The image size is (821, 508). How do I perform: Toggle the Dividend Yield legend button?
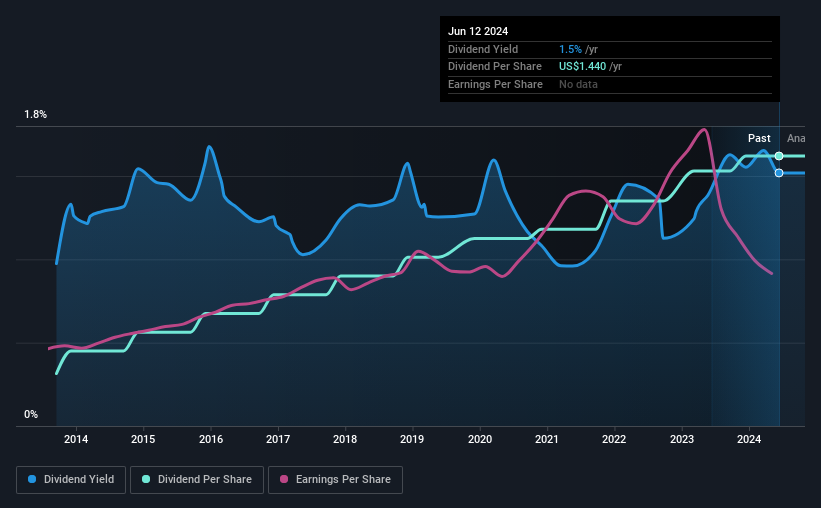click(x=71, y=480)
